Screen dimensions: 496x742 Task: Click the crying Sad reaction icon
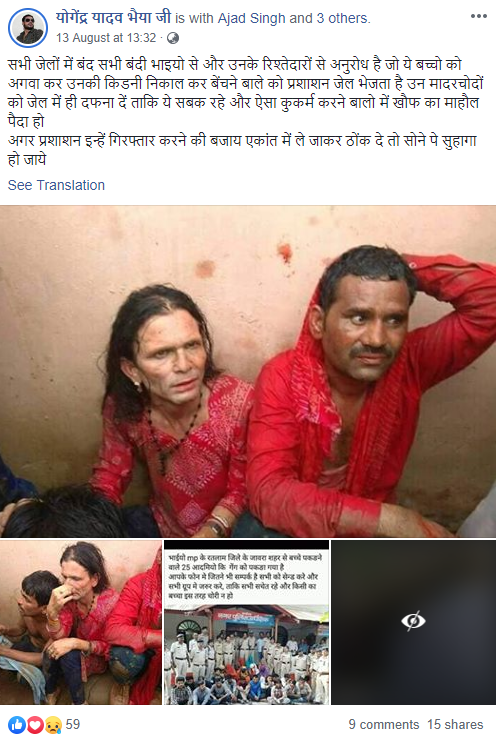click(x=53, y=724)
